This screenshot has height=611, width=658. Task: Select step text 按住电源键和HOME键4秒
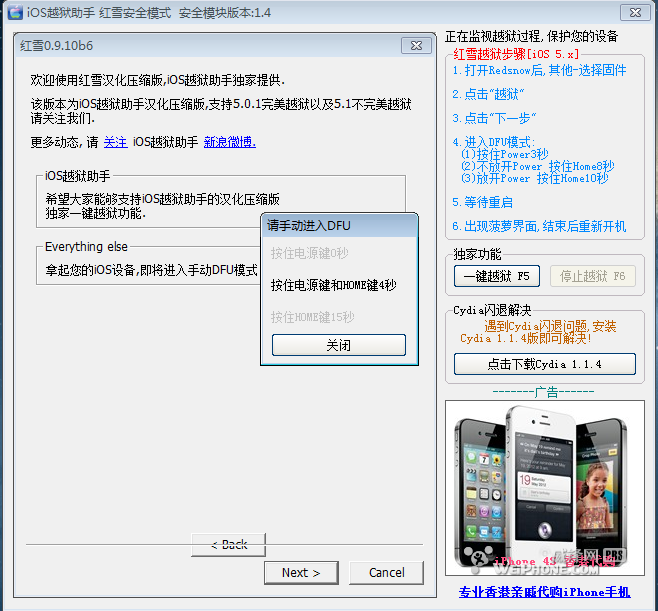[x=334, y=285]
